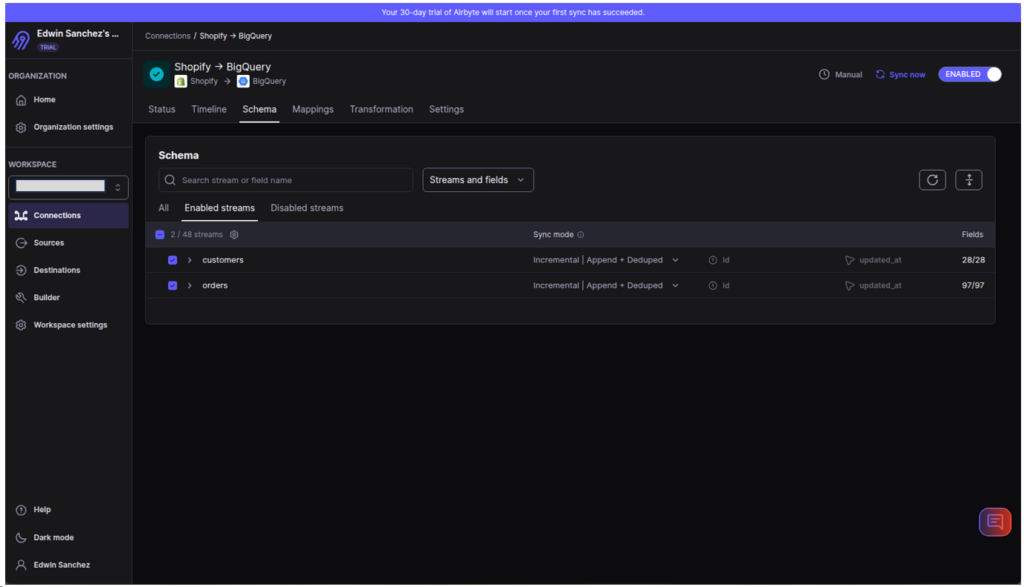The height and width of the screenshot is (587, 1024).
Task: Open customers sync mode dropdown
Action: (x=605, y=260)
